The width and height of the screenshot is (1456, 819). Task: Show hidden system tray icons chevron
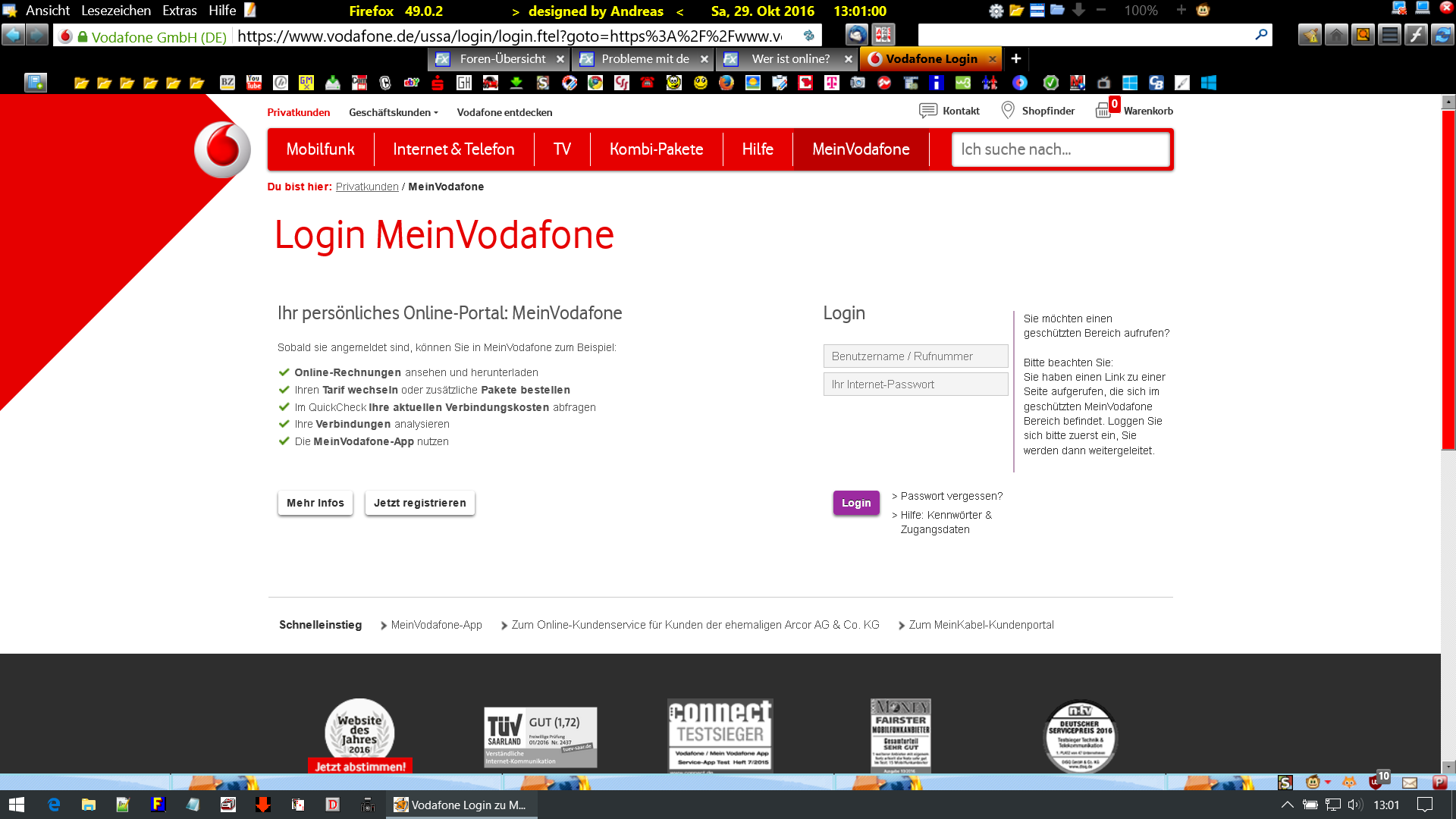point(1287,805)
